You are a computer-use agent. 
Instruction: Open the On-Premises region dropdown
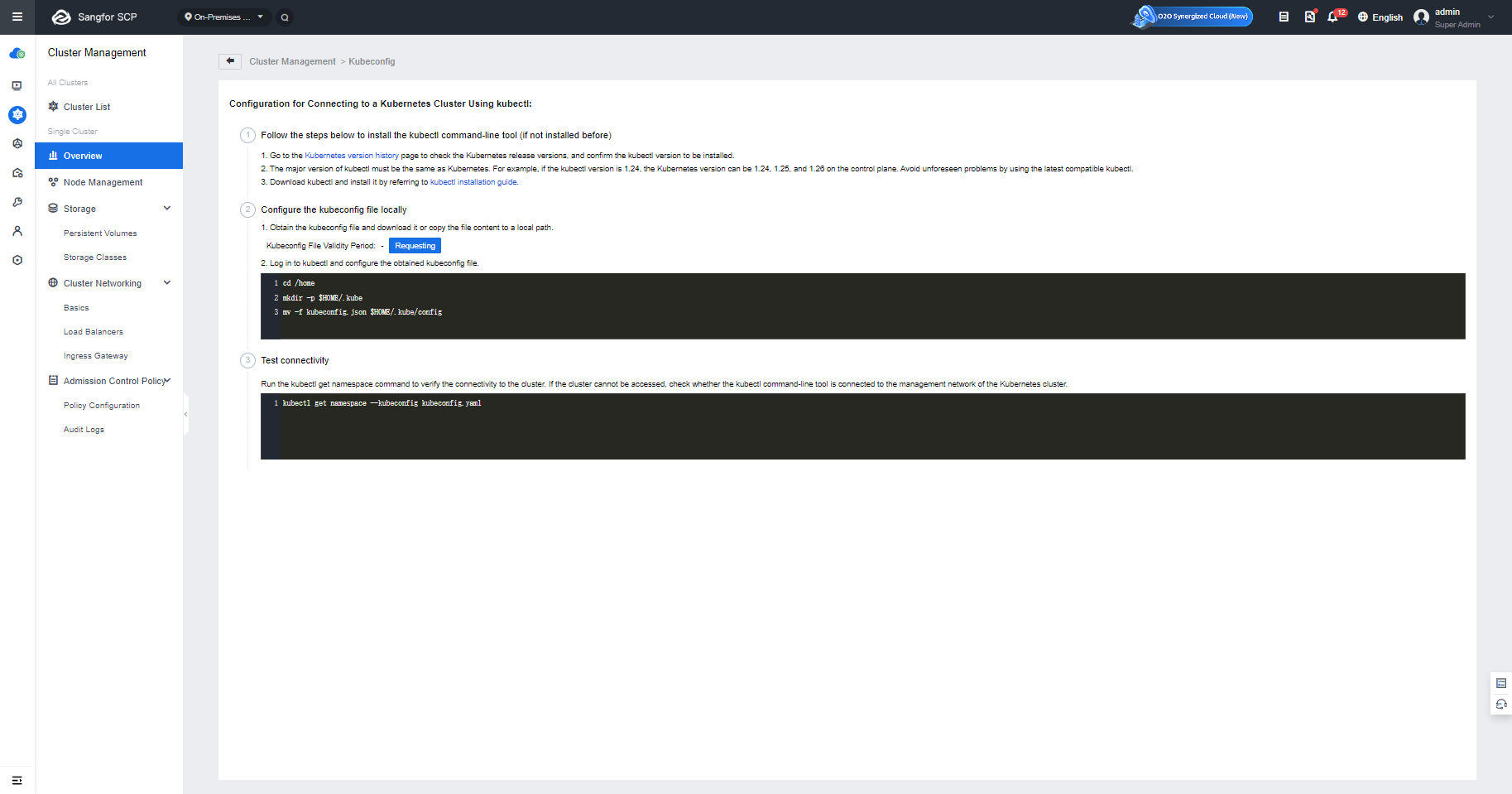(x=224, y=17)
